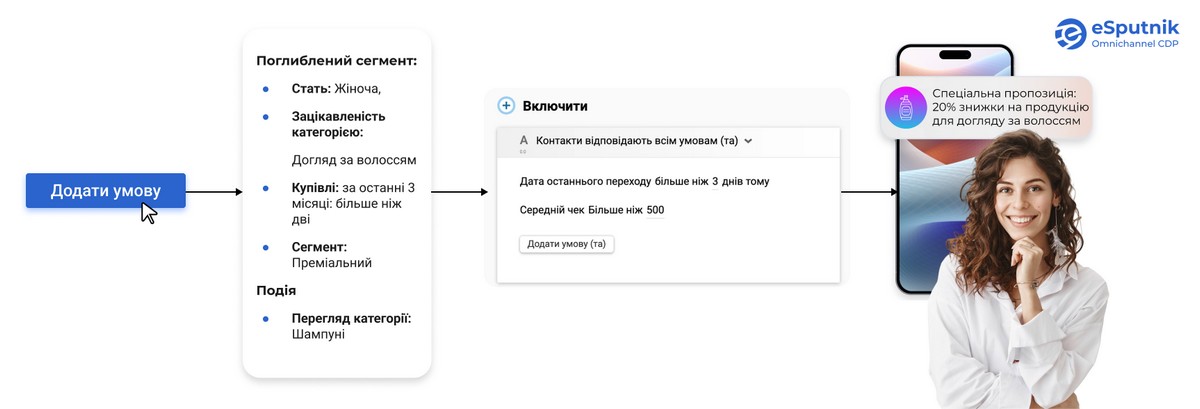Viewport: 1200px width, 409px height.
Task: Click the plus icon beside "Включити"
Action: 505,106
